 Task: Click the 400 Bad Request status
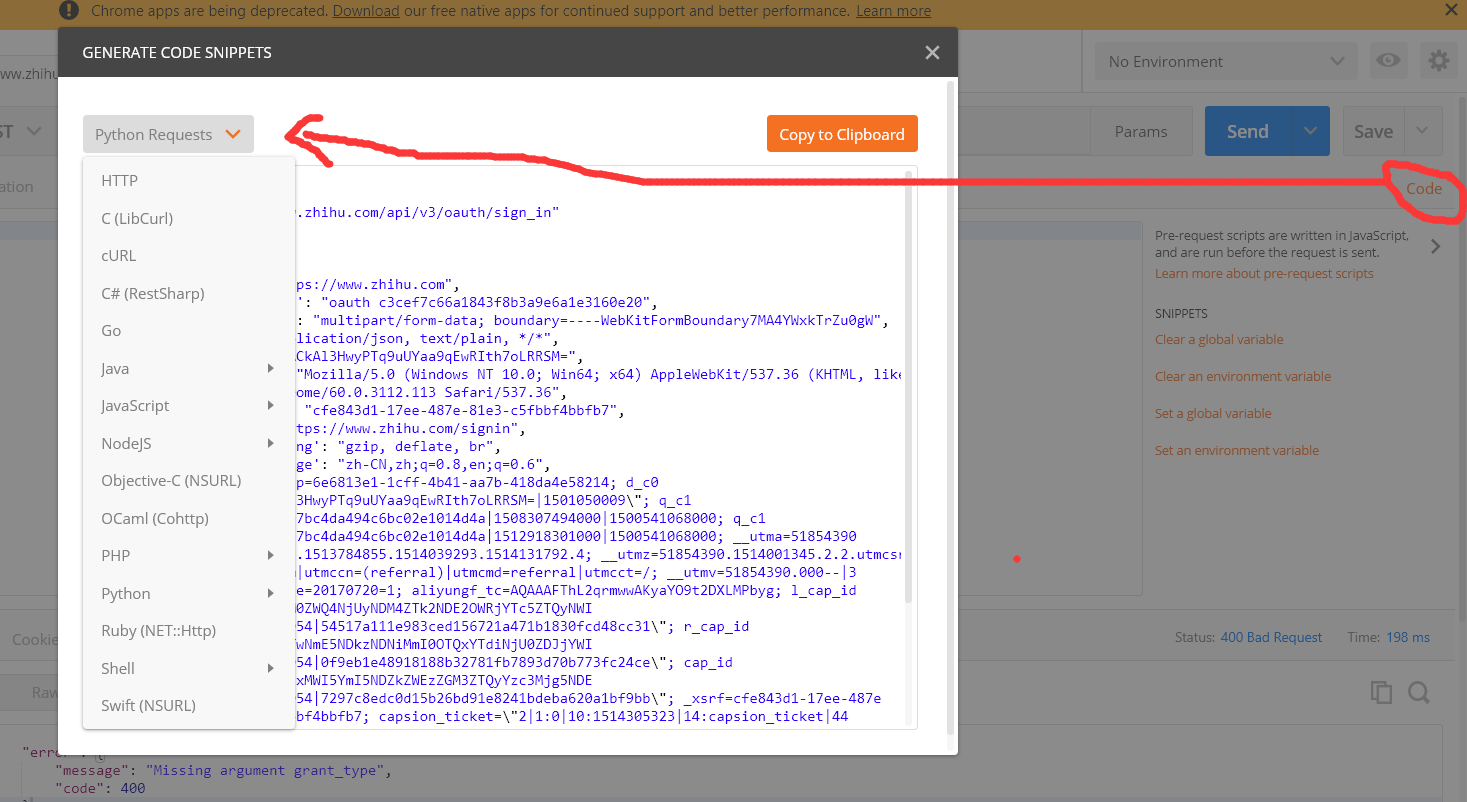[x=1271, y=638]
